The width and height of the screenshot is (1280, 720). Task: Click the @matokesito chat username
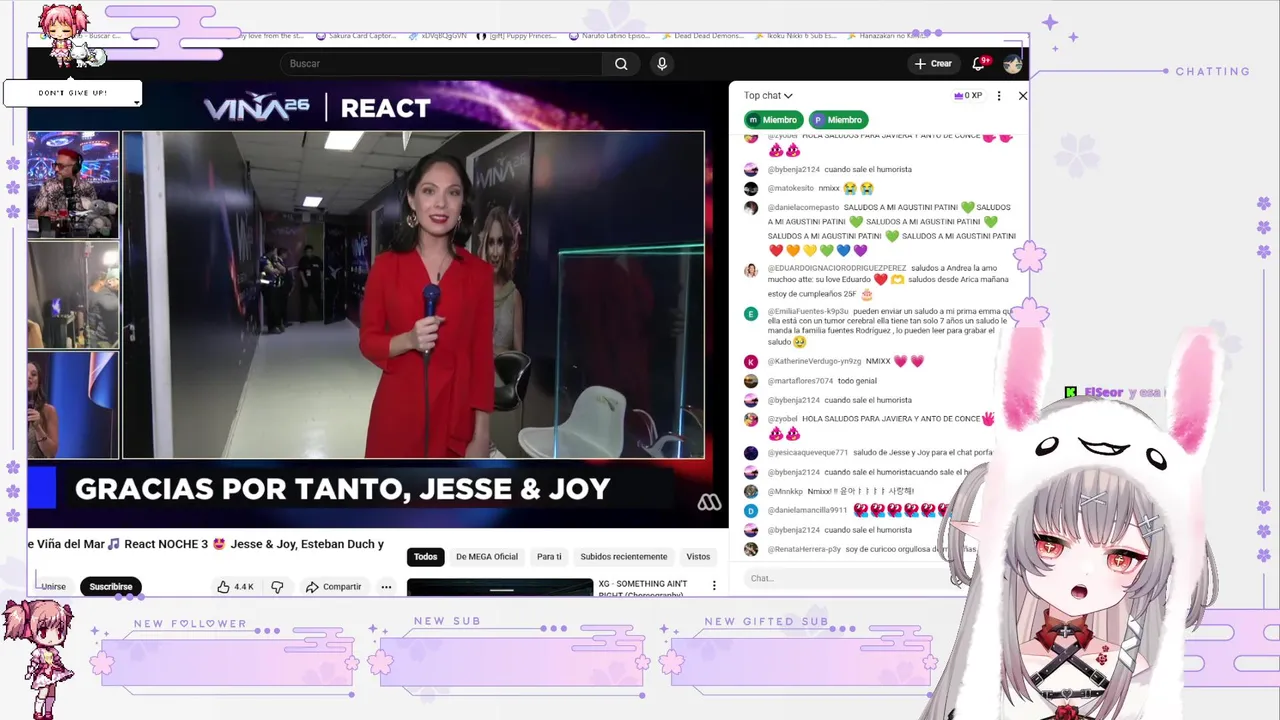click(790, 188)
